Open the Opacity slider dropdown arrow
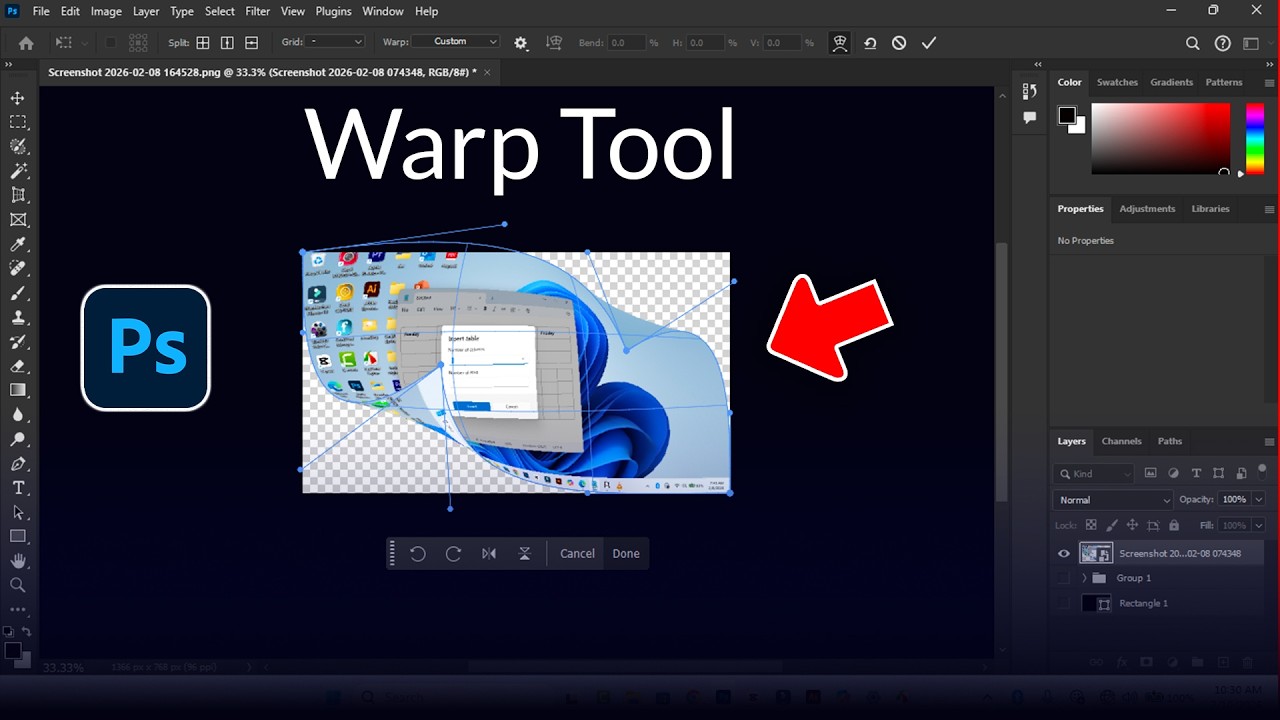1280x720 pixels. coord(1257,499)
